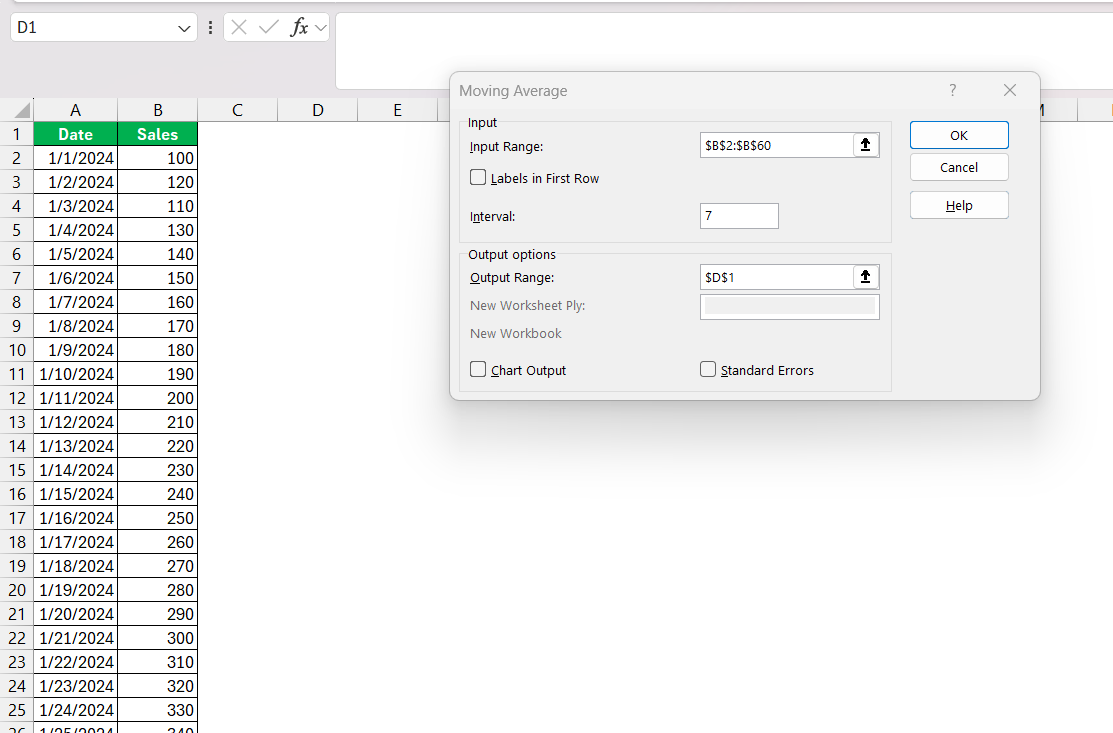This screenshot has width=1113, height=733.
Task: Enable the Standard Errors checkbox
Action: pyautogui.click(x=708, y=370)
